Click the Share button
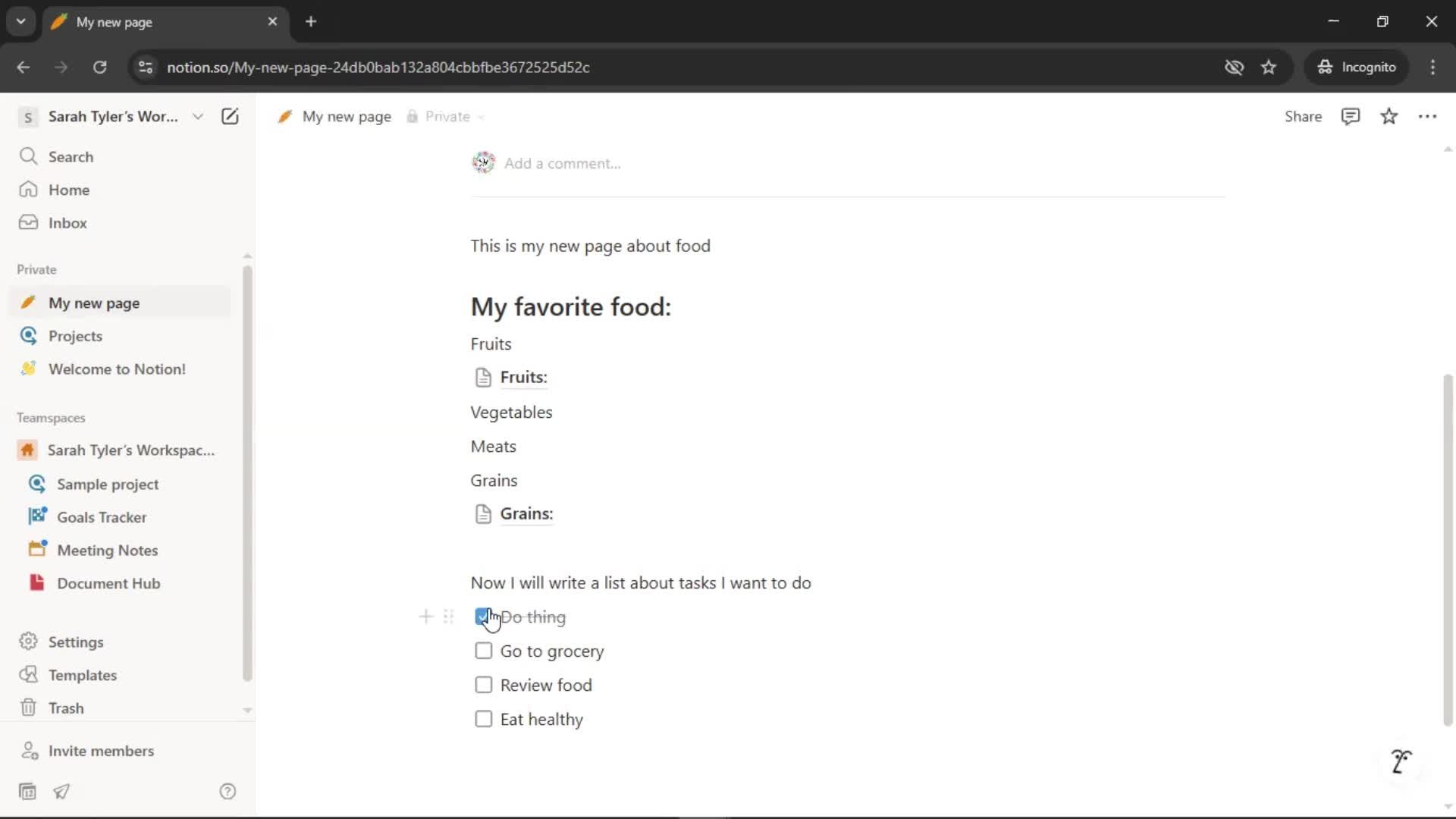Viewport: 1456px width, 819px height. pyautogui.click(x=1303, y=116)
